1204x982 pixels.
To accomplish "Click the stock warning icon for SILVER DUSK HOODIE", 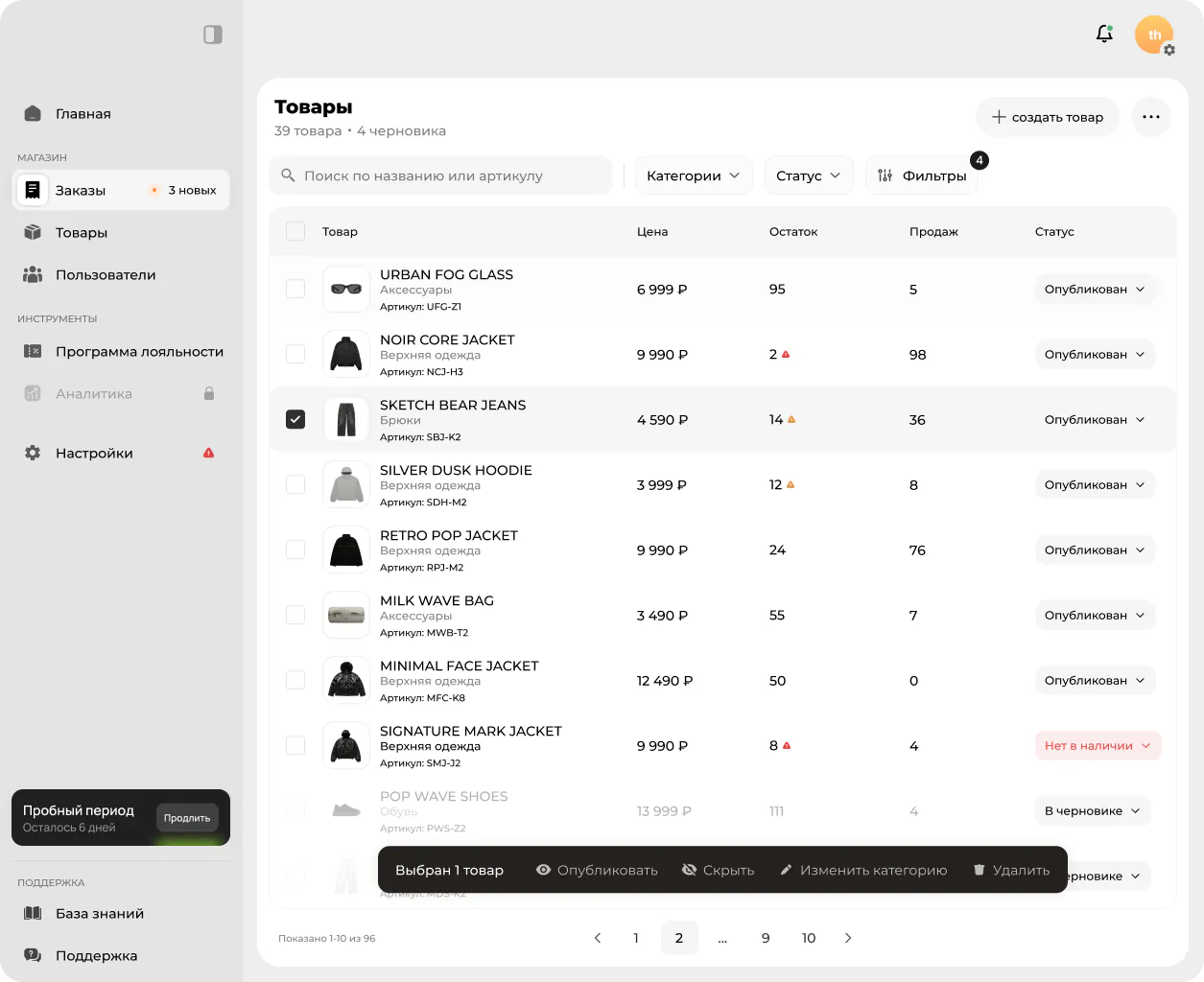I will click(791, 485).
